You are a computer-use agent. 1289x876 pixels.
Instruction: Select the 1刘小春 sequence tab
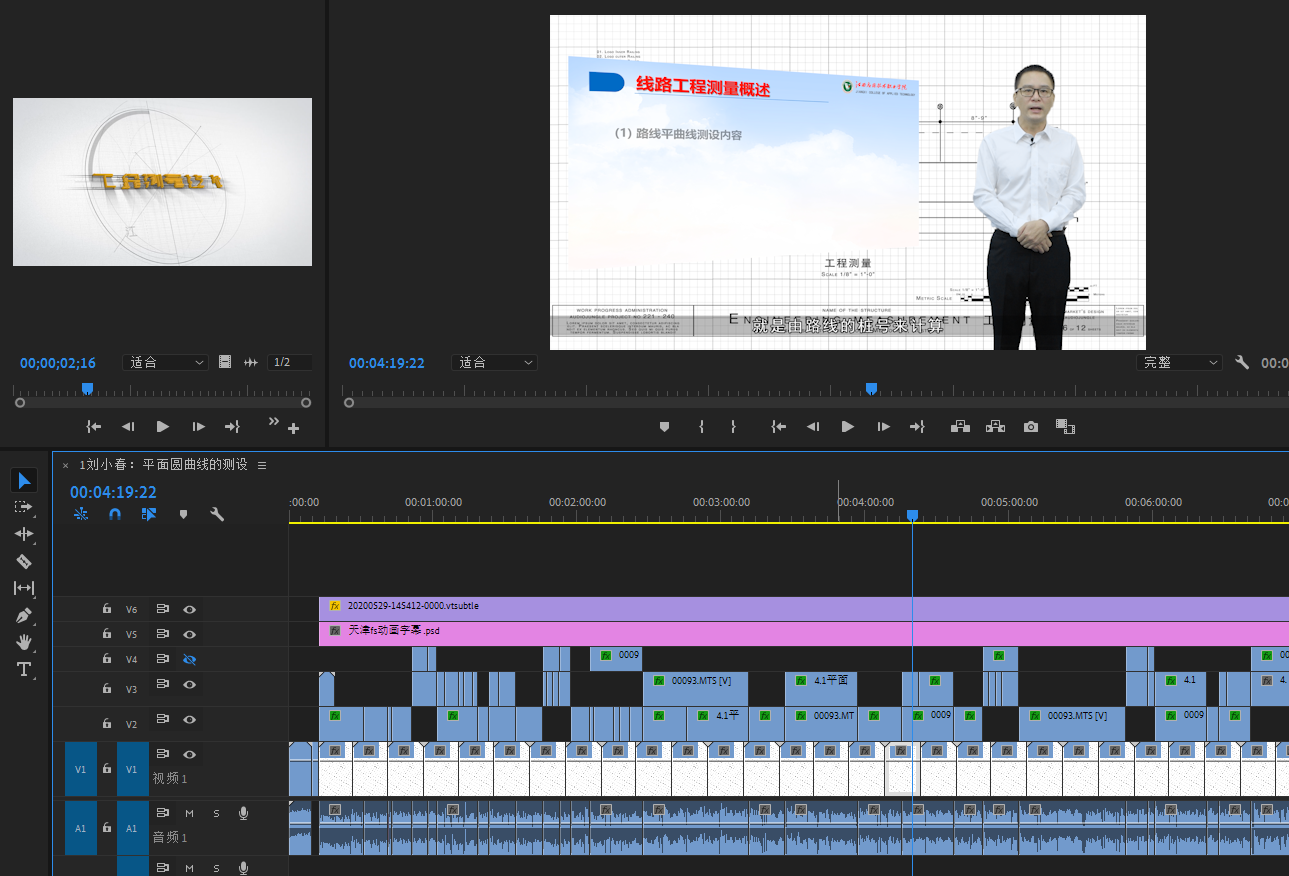[x=164, y=465]
